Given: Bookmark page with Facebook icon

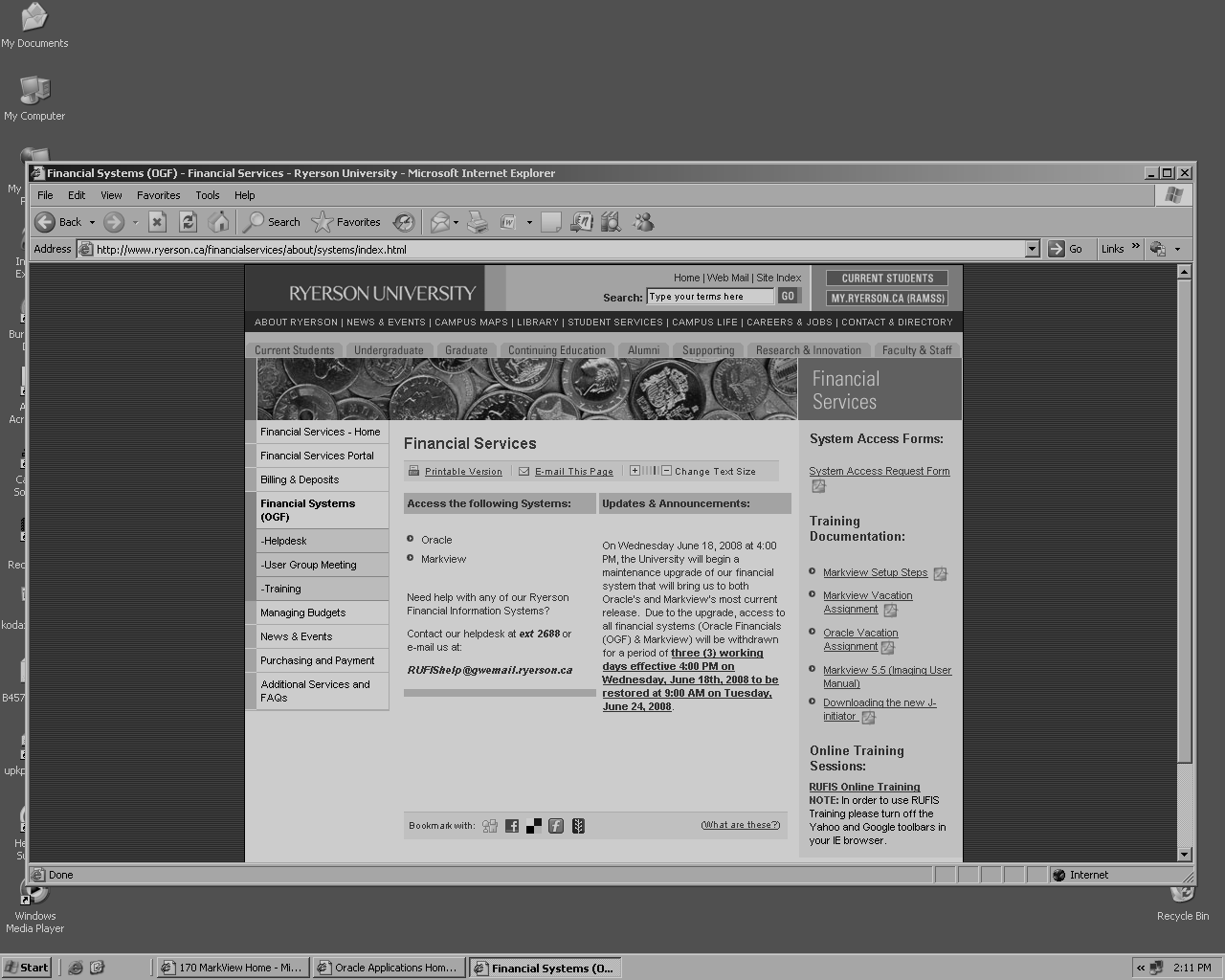Looking at the screenshot, I should pyautogui.click(x=512, y=826).
